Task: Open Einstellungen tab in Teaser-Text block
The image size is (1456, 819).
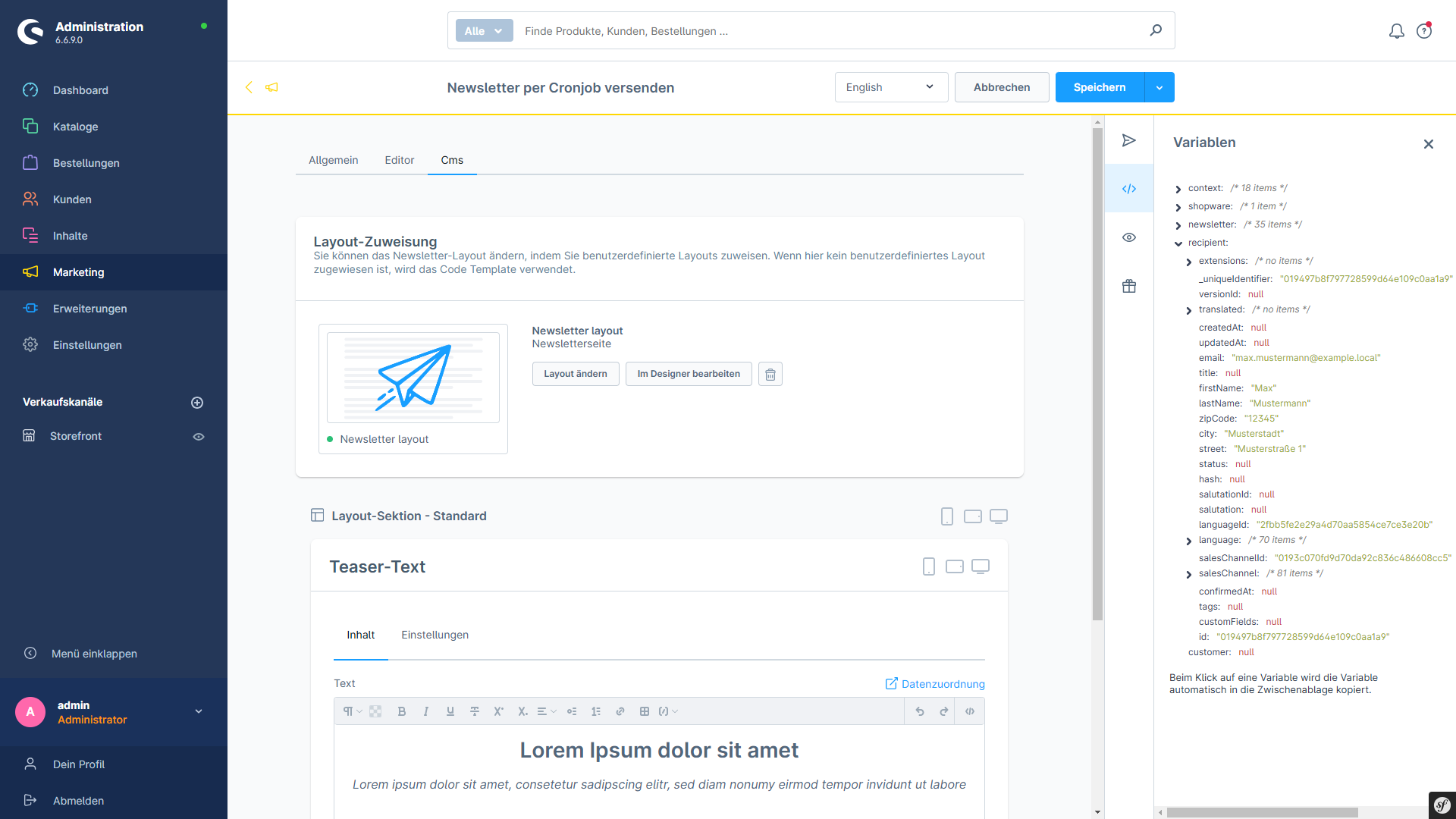Action: (x=435, y=635)
